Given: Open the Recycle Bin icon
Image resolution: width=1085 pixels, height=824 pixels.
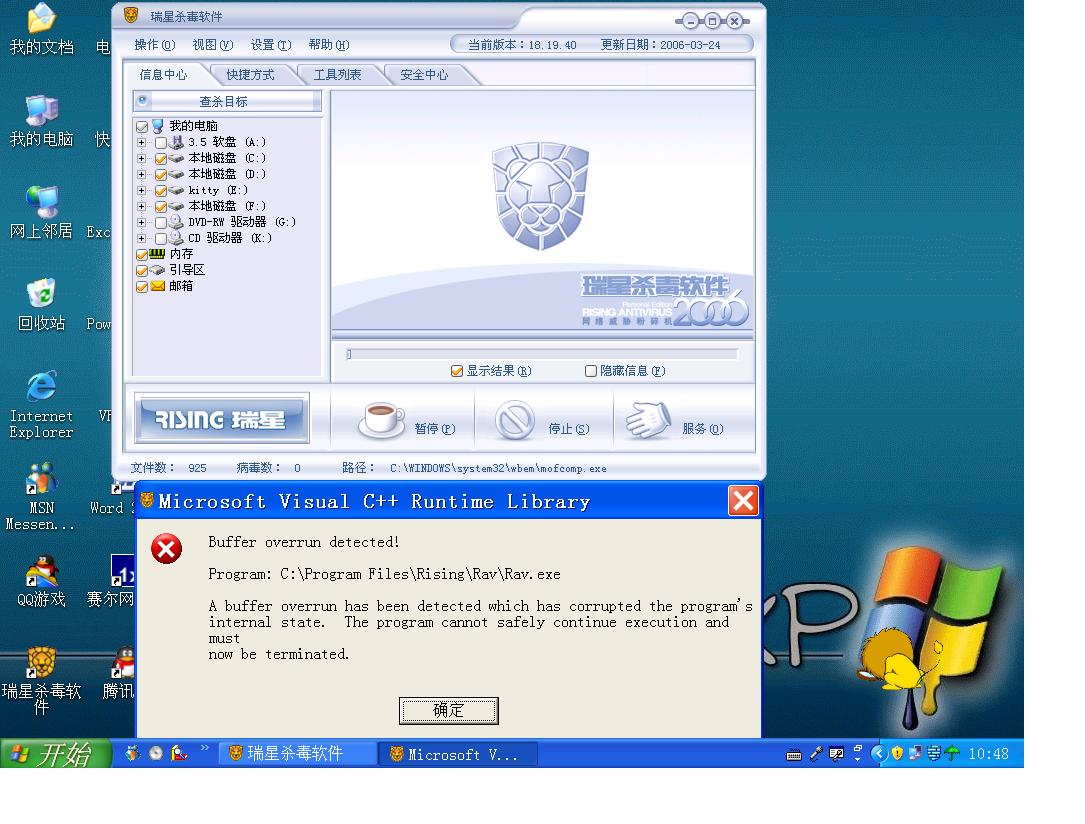Looking at the screenshot, I should 42,304.
